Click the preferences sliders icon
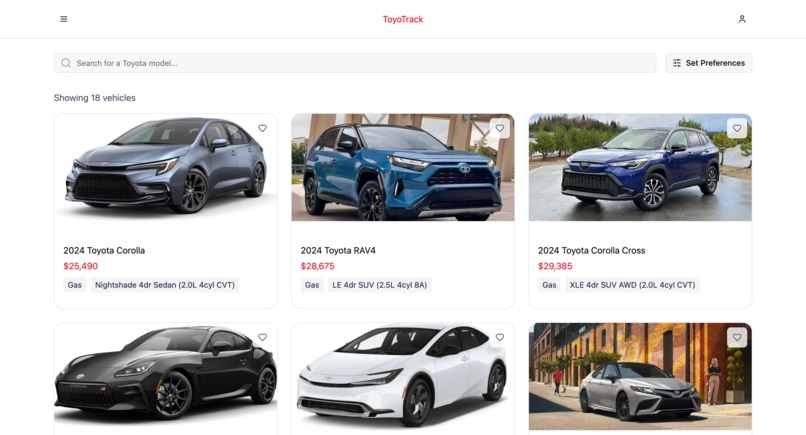This screenshot has height=435, width=806. [x=677, y=63]
